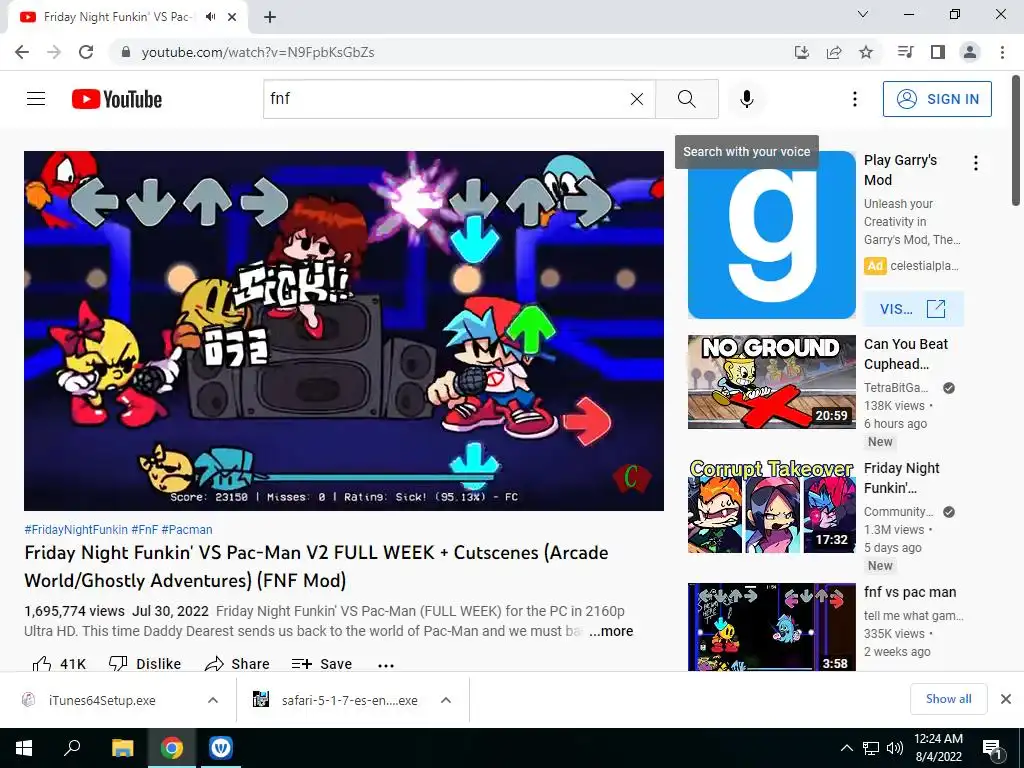Image resolution: width=1024 pixels, height=768 pixels.
Task: Open Windows taskbar search
Action: (72, 748)
